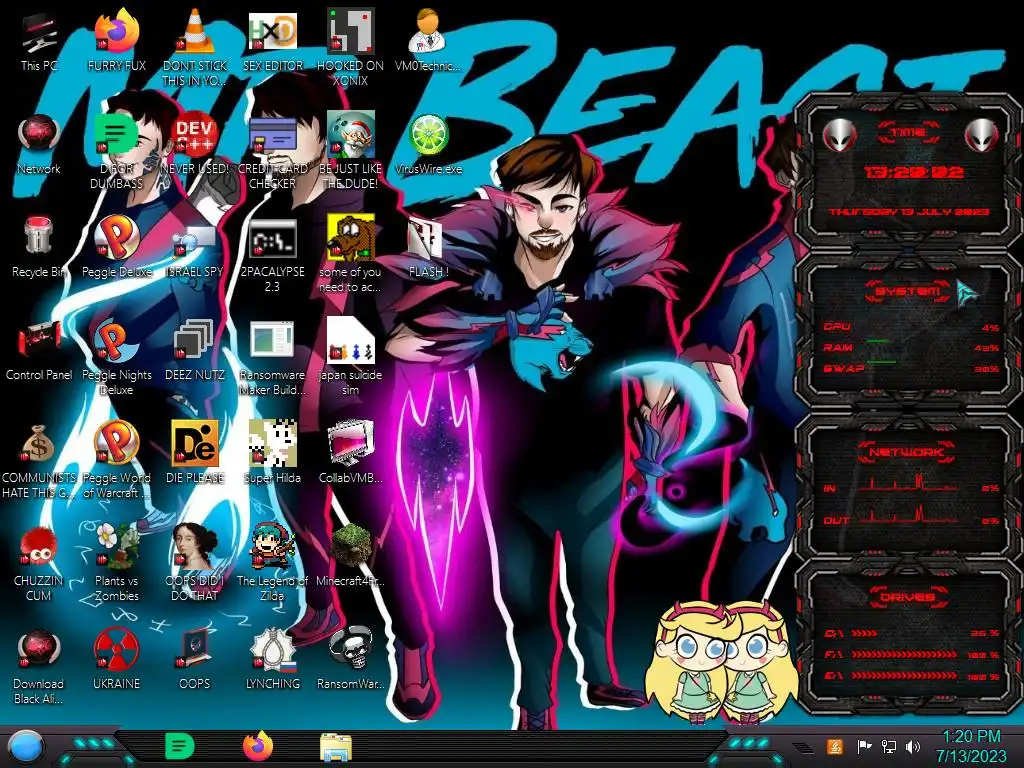Select the LYNCHING desktop icon

[x=272, y=660]
